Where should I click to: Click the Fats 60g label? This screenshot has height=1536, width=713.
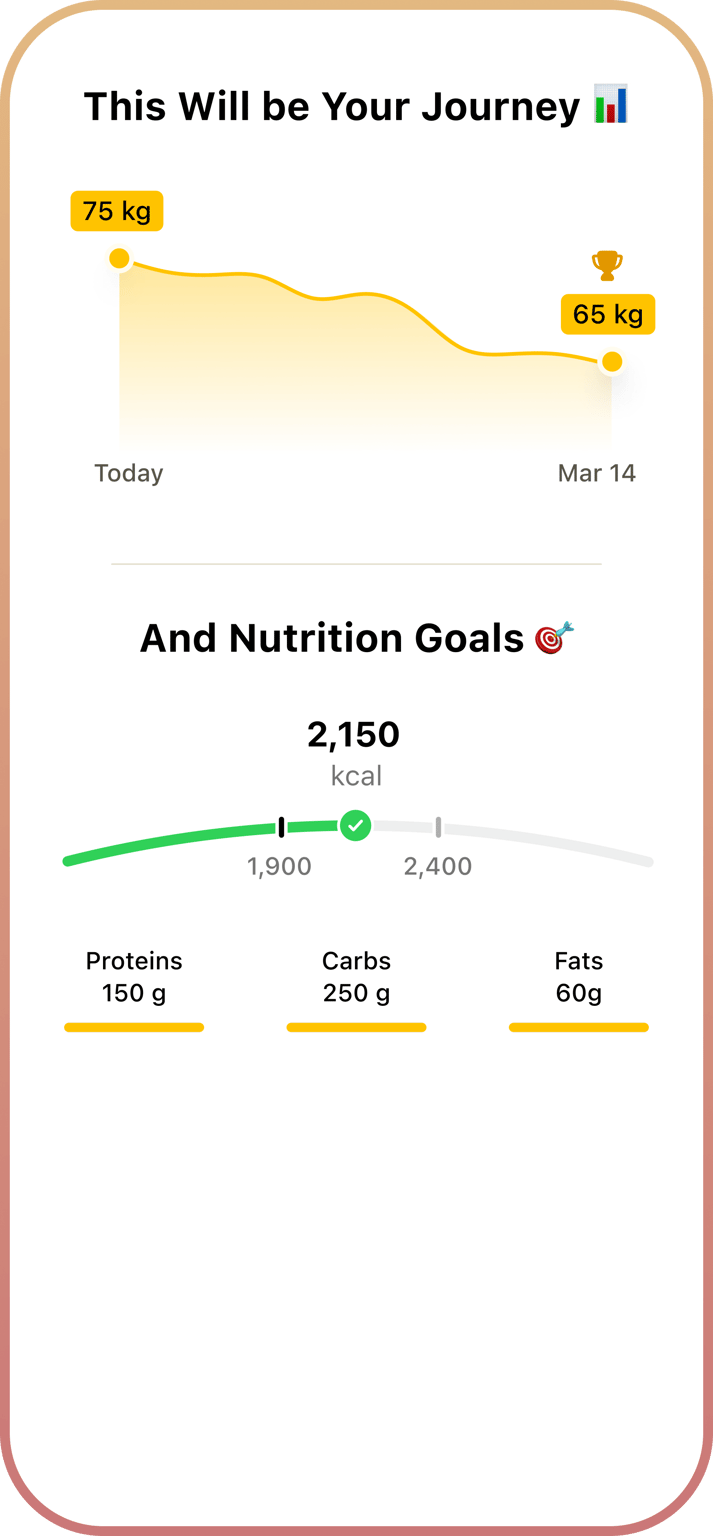pos(579,977)
